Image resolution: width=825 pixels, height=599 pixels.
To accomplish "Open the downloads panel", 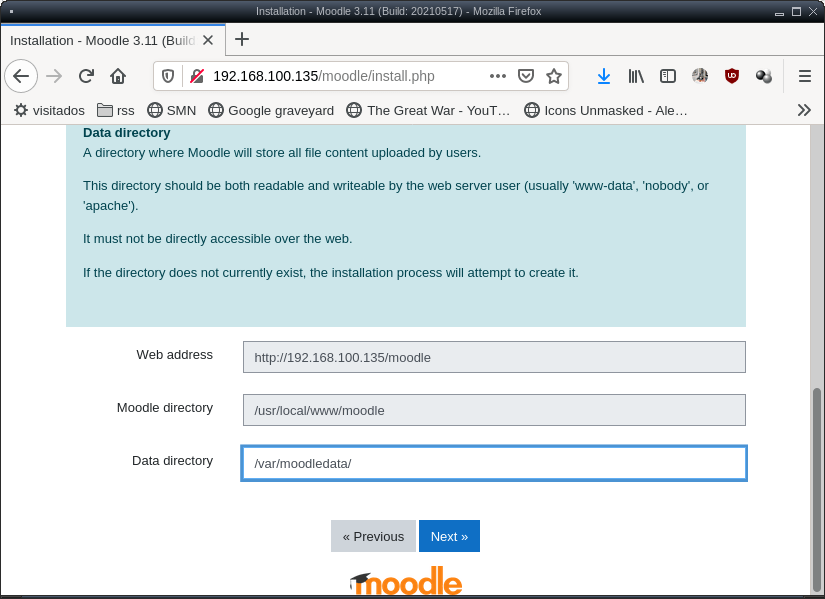I will coord(604,76).
